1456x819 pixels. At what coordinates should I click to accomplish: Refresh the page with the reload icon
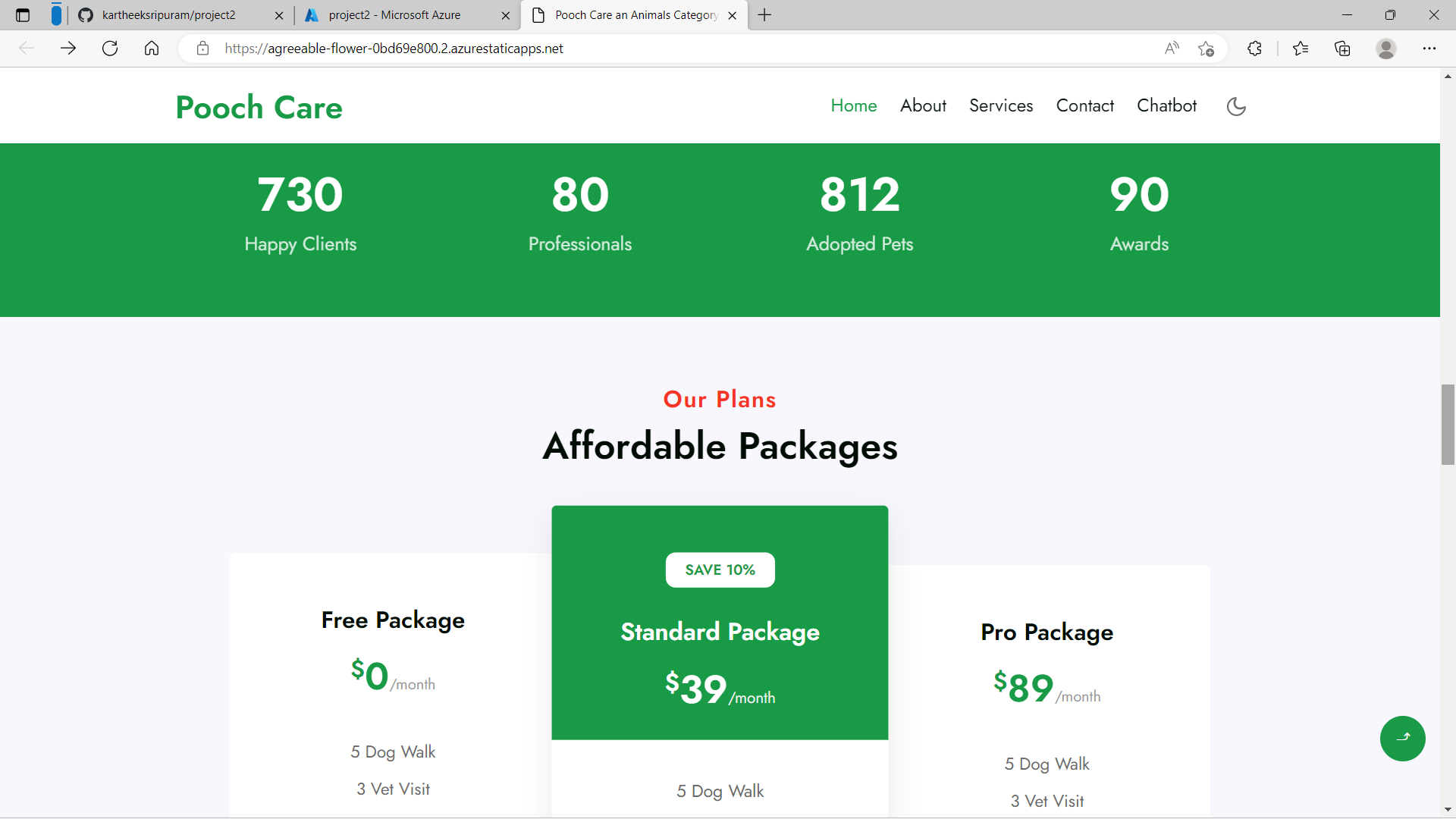(110, 49)
